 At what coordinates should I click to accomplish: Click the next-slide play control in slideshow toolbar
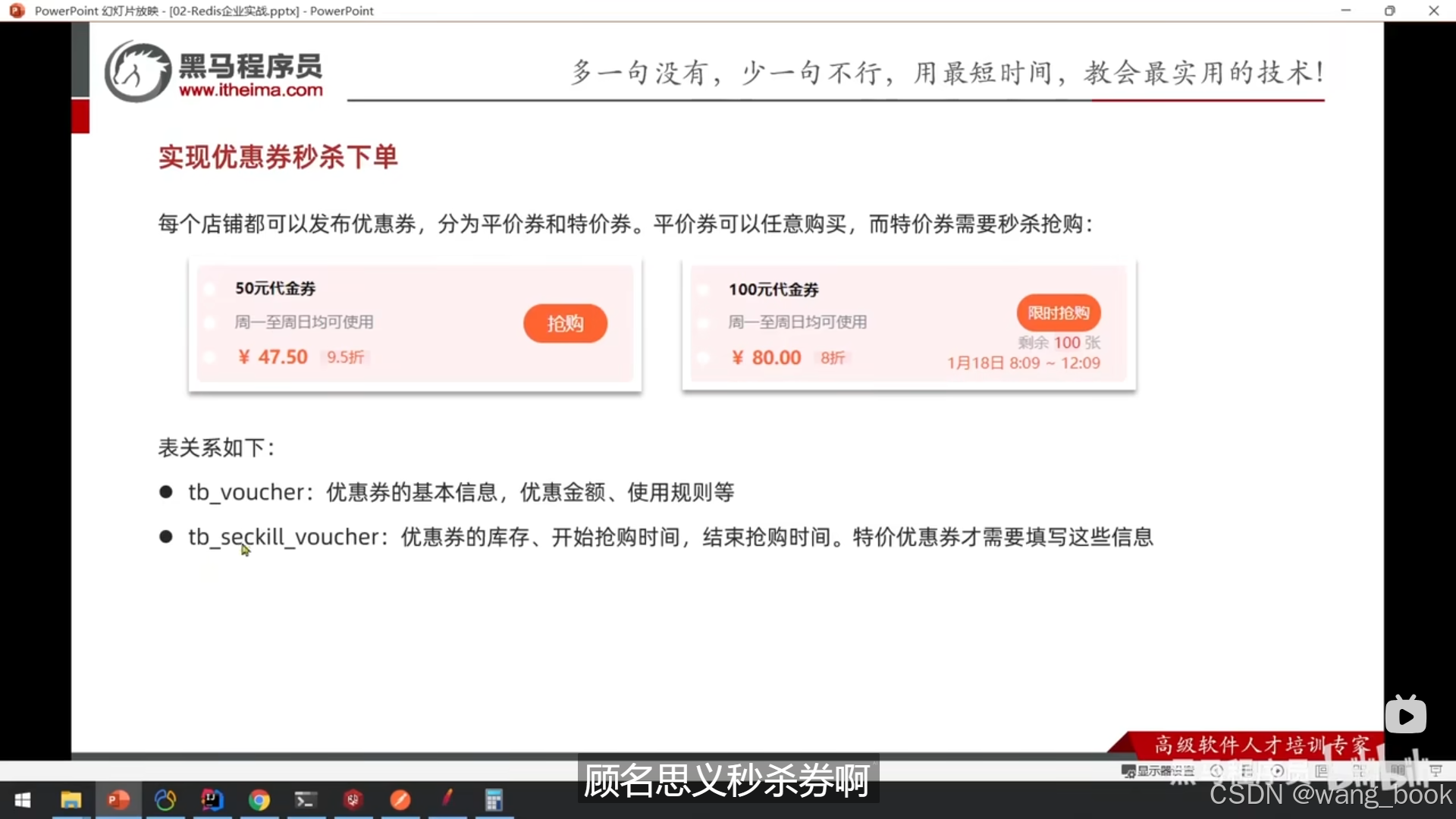tap(1279, 771)
